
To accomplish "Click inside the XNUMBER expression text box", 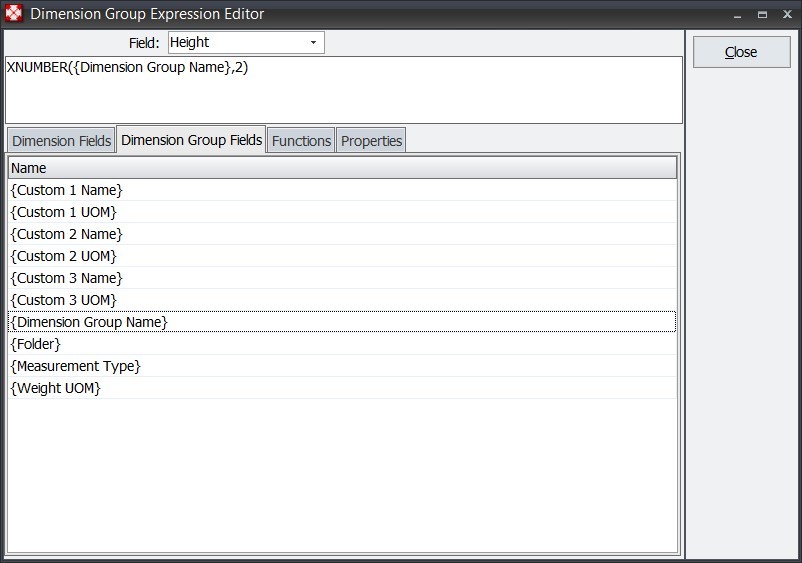I will coord(344,90).
